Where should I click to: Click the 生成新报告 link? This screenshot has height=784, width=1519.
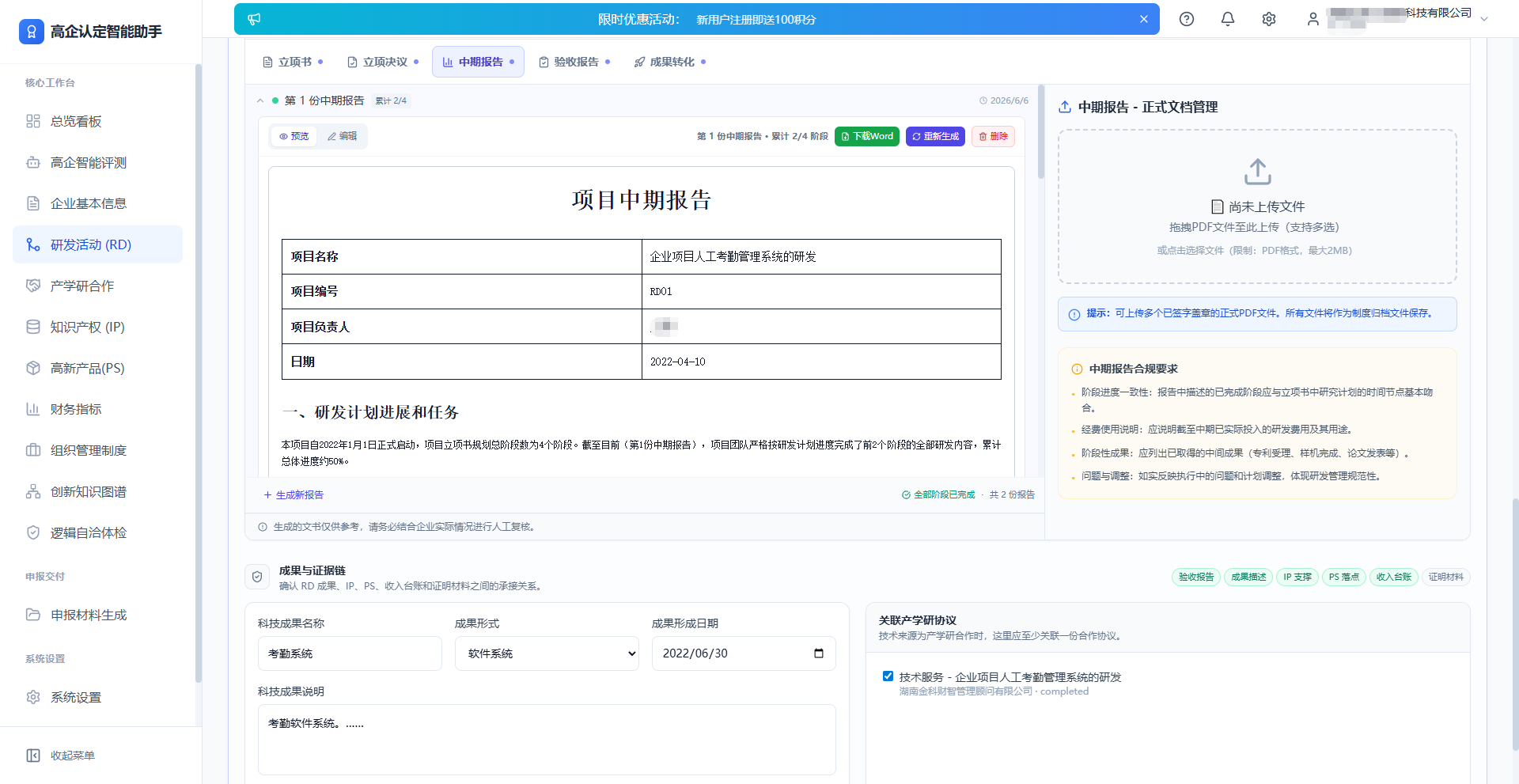coord(294,494)
